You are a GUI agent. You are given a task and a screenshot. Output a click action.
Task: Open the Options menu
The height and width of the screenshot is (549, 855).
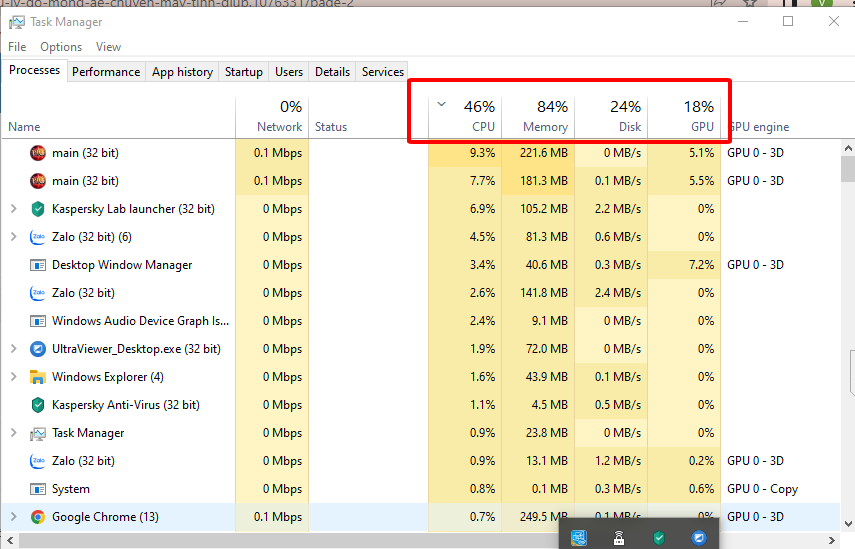(x=61, y=47)
